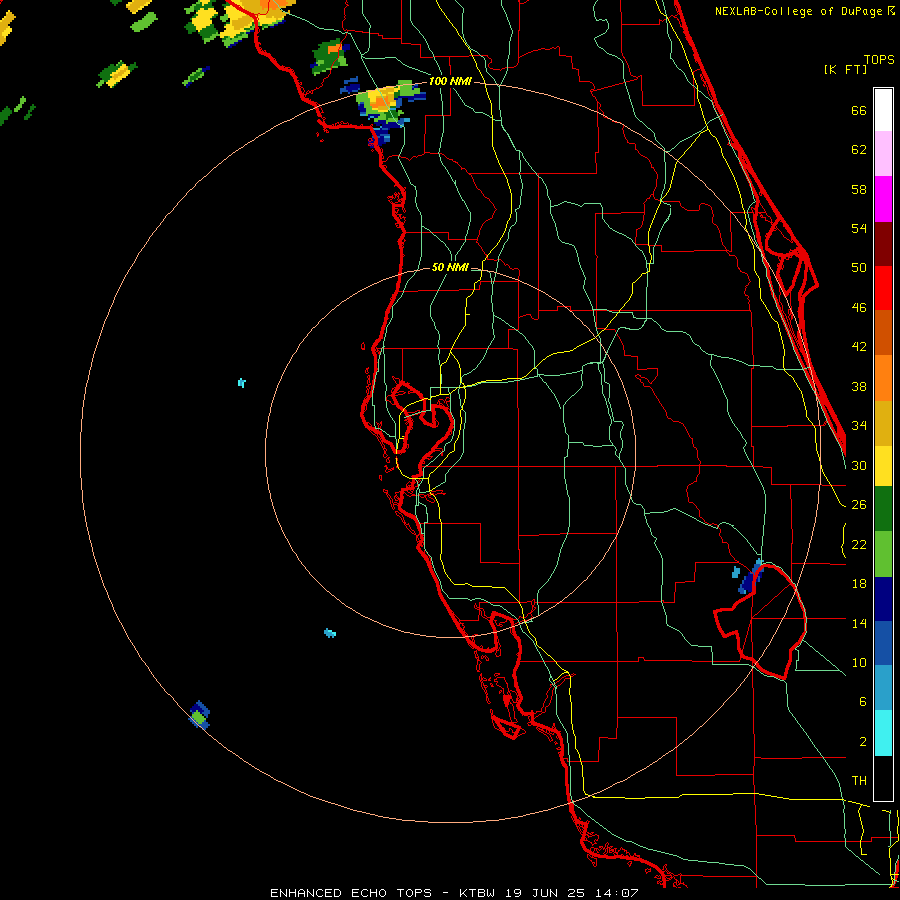The height and width of the screenshot is (900, 900).
Task: Click the '30' legend value
Action: click(x=859, y=465)
